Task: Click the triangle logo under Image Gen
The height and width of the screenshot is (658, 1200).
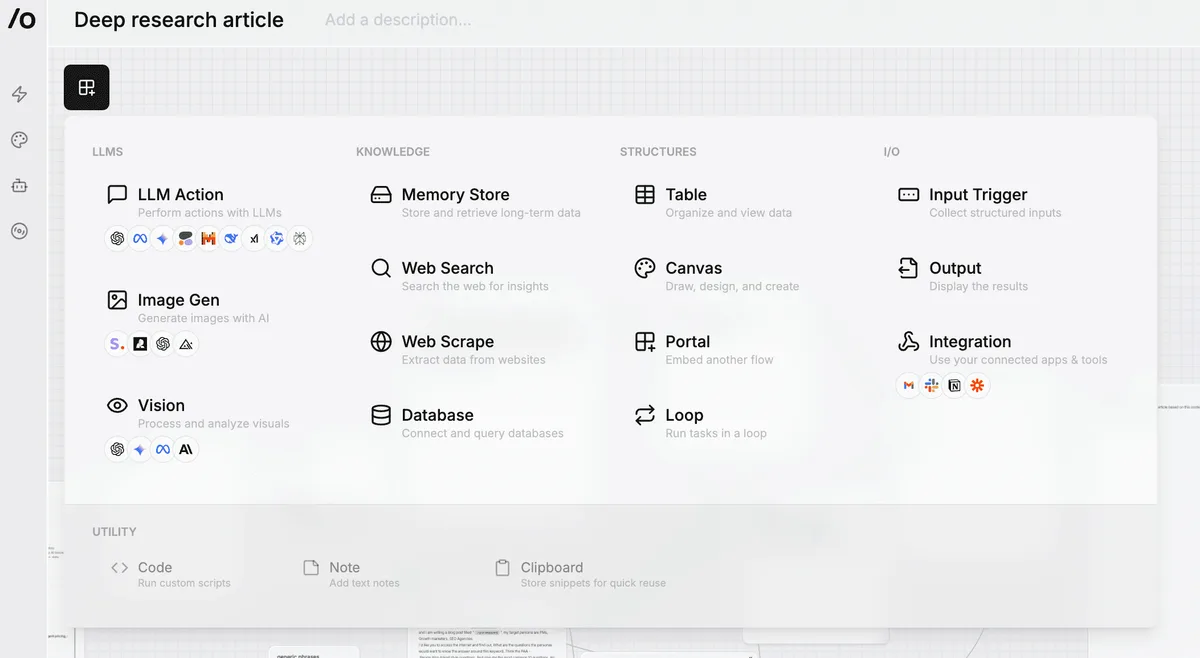Action: [x=186, y=344]
